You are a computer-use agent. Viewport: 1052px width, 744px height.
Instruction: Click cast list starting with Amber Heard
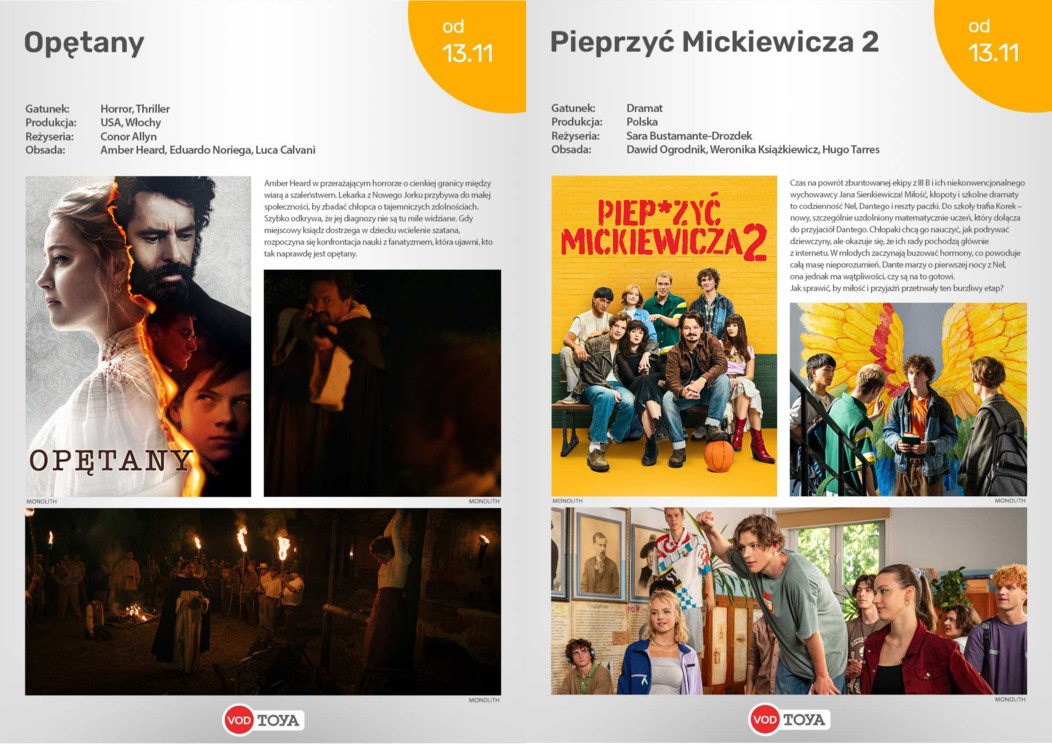click(207, 150)
